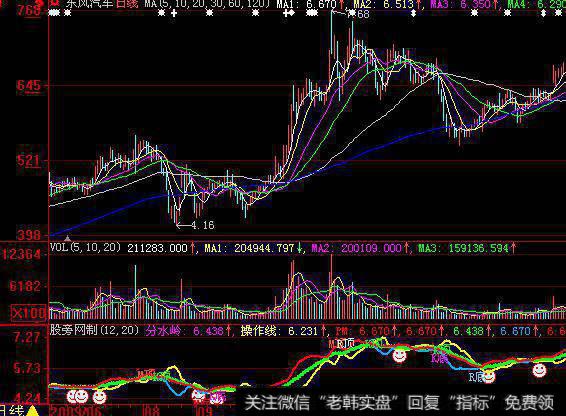Click the 398 price axis label
The height and width of the screenshot is (416, 566).
[28, 235]
